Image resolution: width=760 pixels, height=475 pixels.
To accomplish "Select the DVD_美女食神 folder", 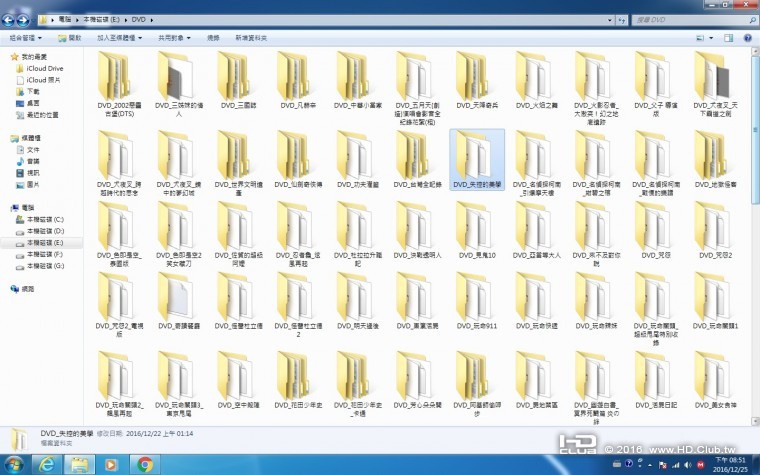I will pos(715,380).
